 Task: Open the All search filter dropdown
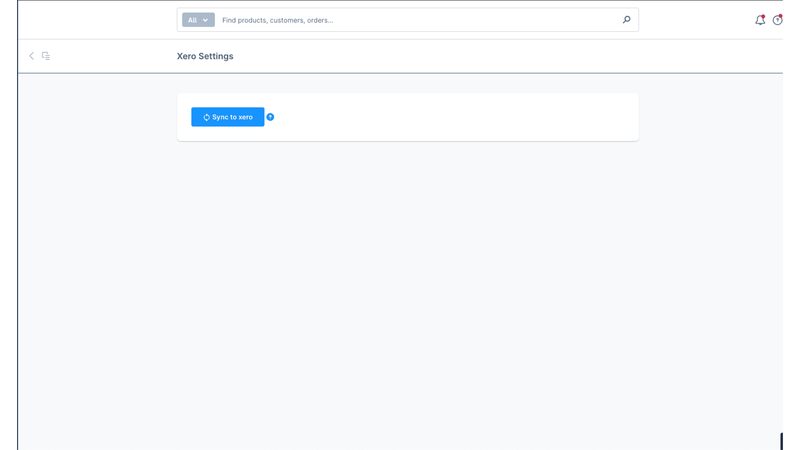(x=198, y=20)
